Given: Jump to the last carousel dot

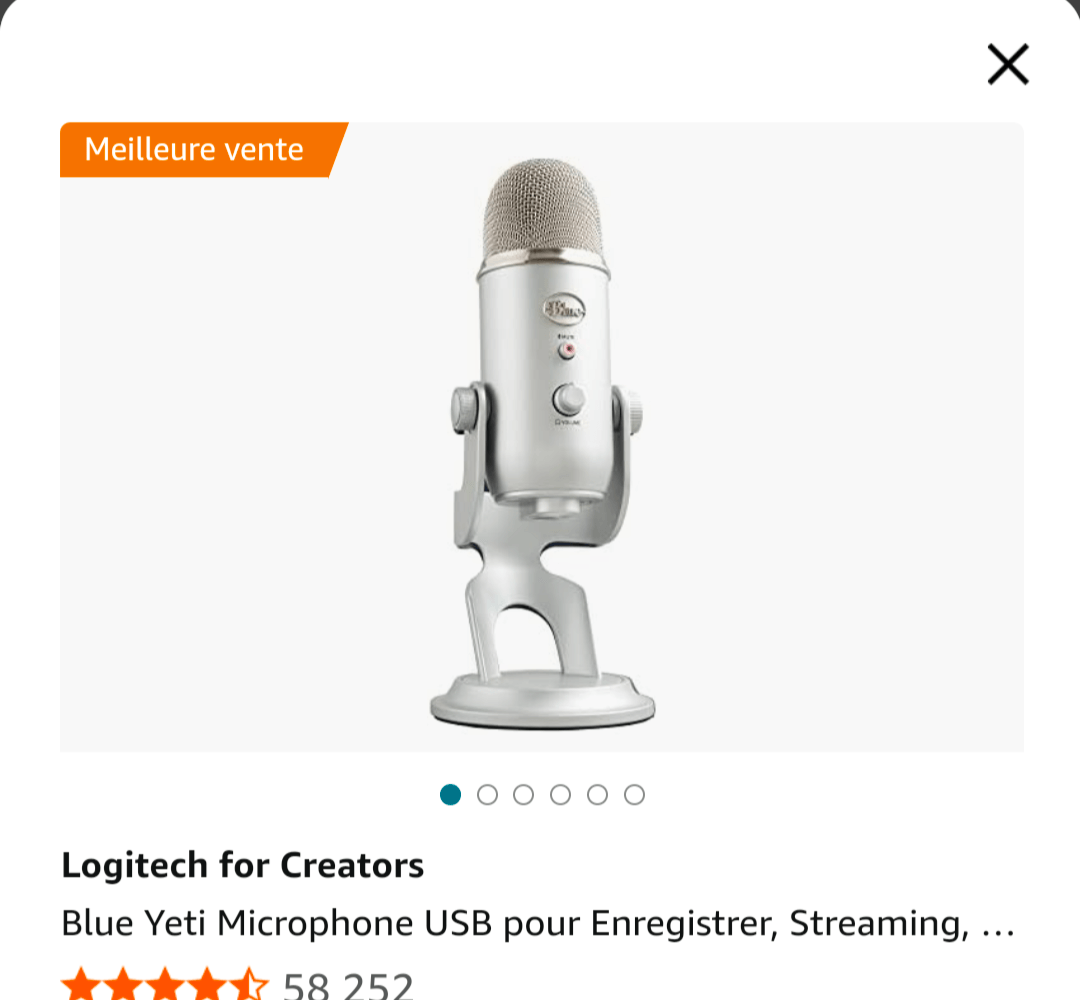Looking at the screenshot, I should [634, 794].
